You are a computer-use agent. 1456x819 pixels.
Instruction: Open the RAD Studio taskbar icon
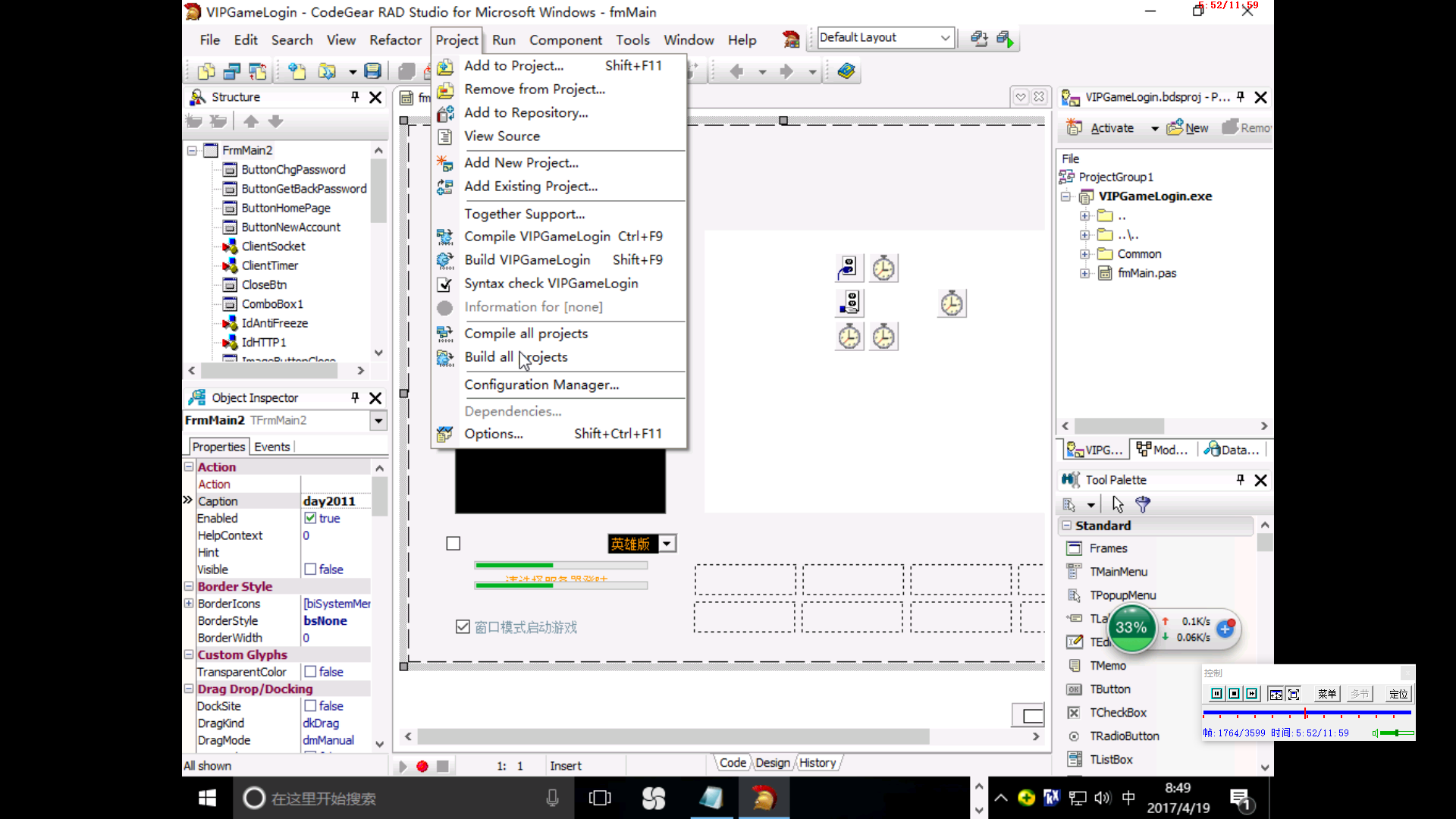coord(764,798)
